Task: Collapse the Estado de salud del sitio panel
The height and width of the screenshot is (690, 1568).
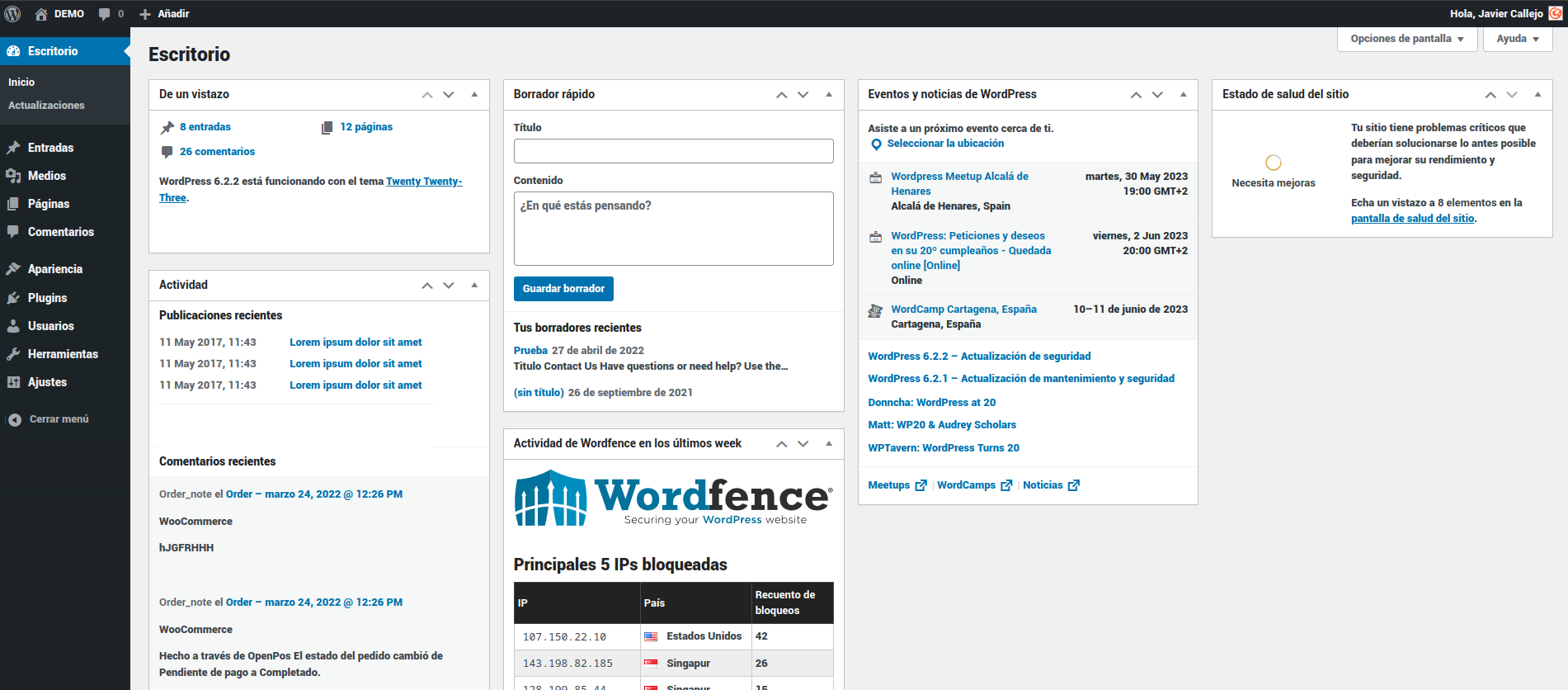Action: pos(1537,95)
